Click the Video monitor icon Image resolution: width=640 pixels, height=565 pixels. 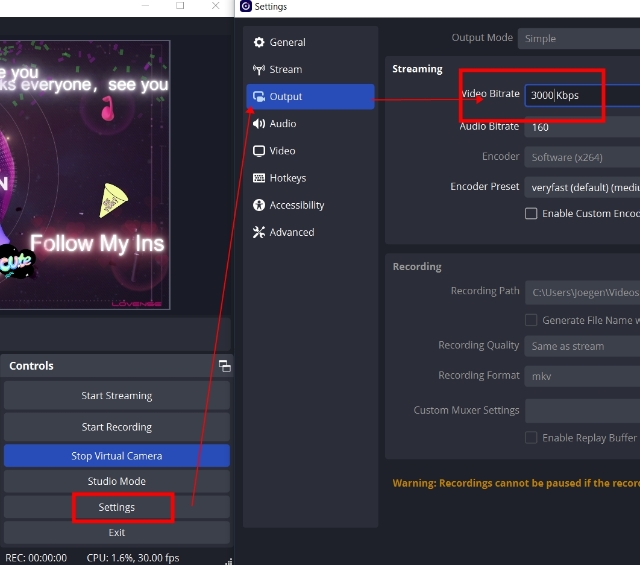pyautogui.click(x=260, y=150)
